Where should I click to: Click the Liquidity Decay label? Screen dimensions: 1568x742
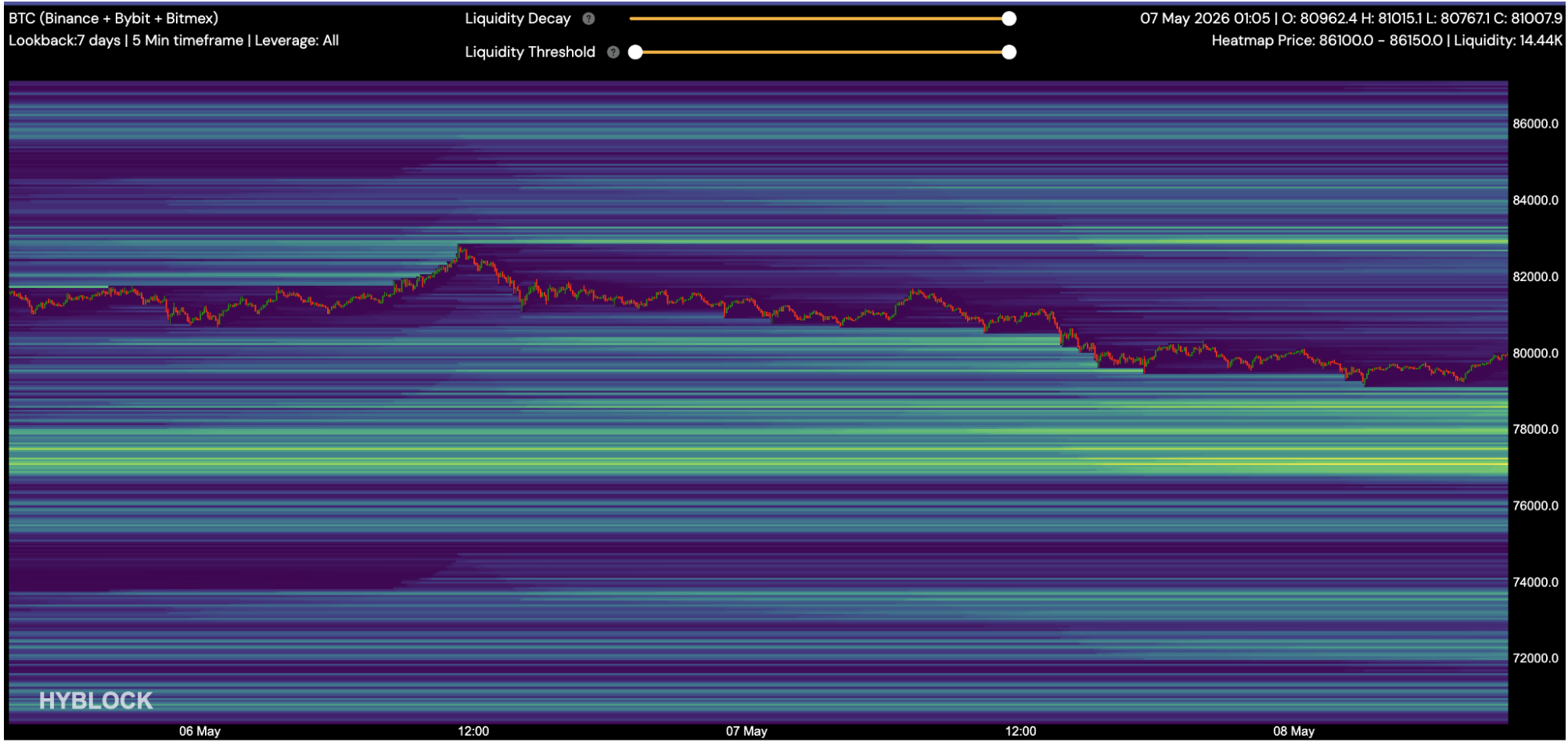[518, 19]
